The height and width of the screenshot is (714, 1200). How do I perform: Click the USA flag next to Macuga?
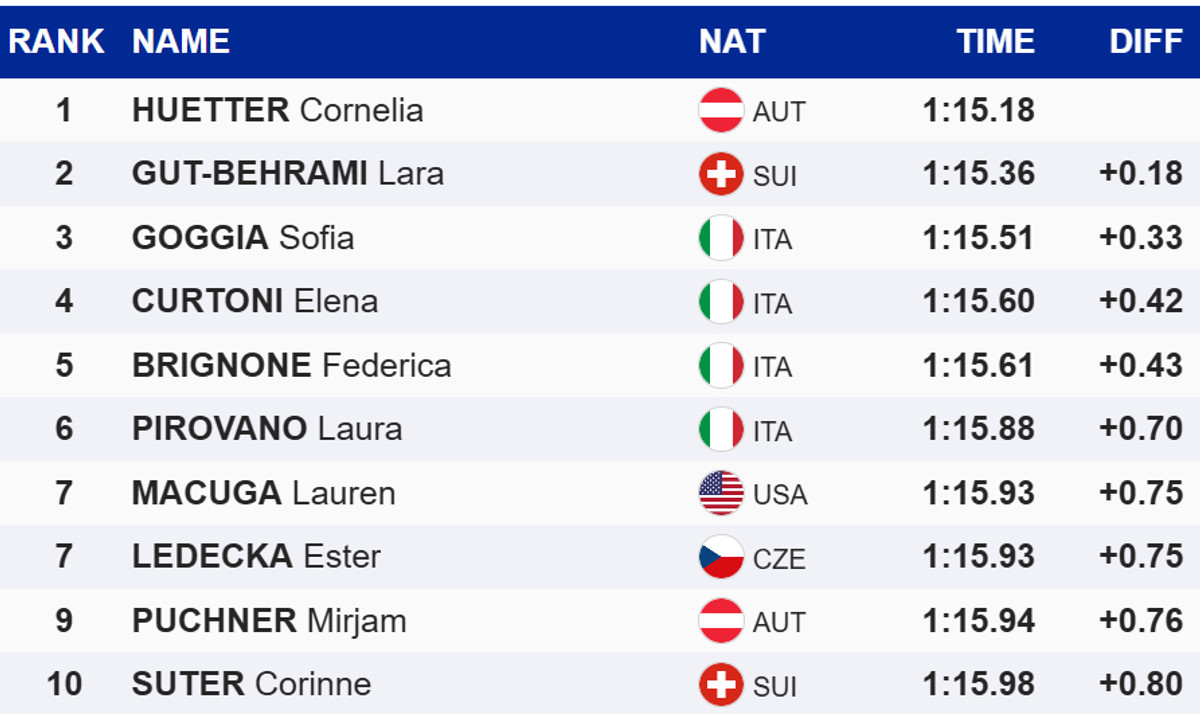point(720,493)
